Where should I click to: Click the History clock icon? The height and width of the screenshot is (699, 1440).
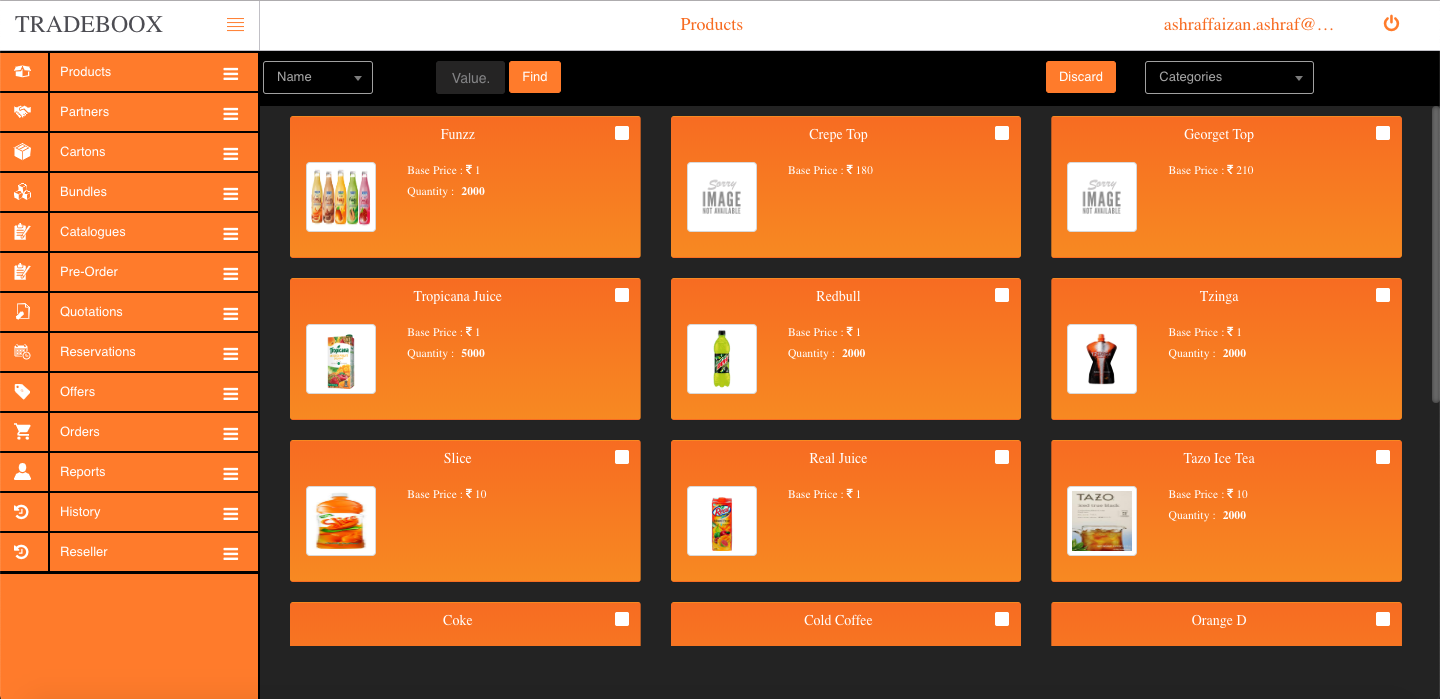(x=23, y=512)
